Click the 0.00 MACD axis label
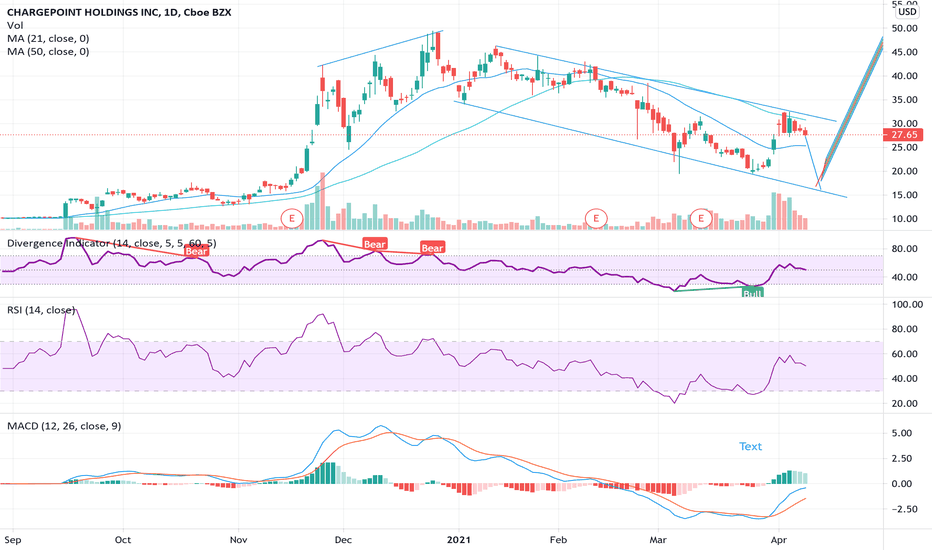932x550 pixels. tap(901, 483)
